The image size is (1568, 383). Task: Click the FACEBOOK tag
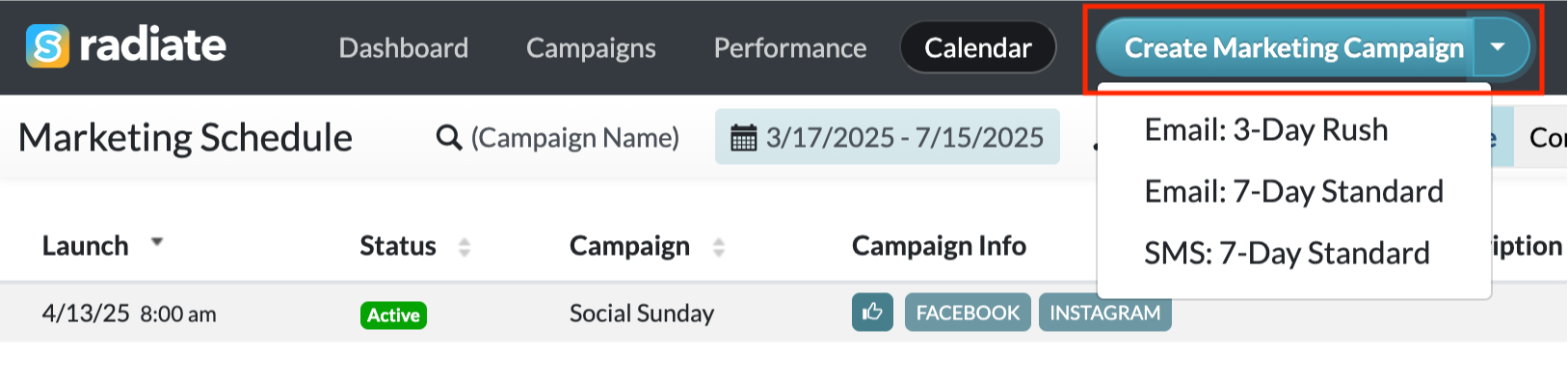coord(968,312)
